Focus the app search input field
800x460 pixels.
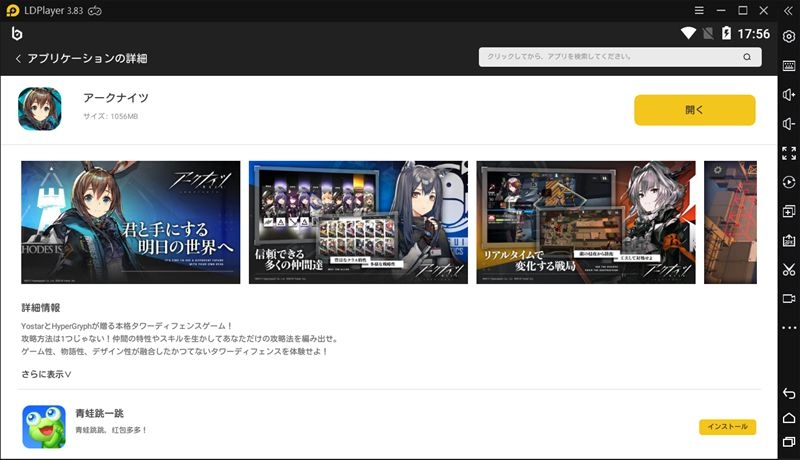click(x=620, y=57)
